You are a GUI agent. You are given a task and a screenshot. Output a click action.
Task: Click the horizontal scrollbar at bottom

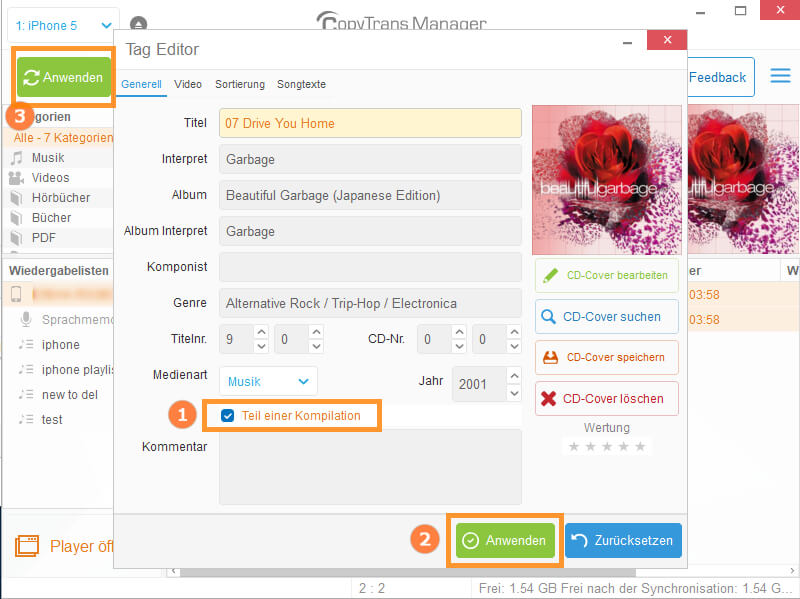click(x=407, y=572)
